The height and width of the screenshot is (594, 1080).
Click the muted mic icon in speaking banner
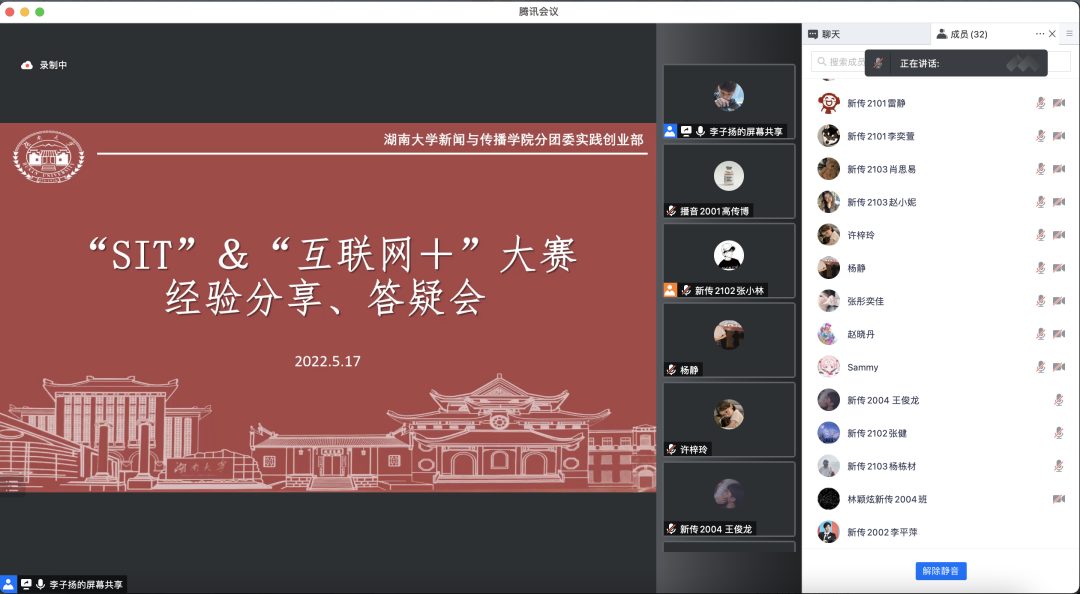tap(878, 63)
